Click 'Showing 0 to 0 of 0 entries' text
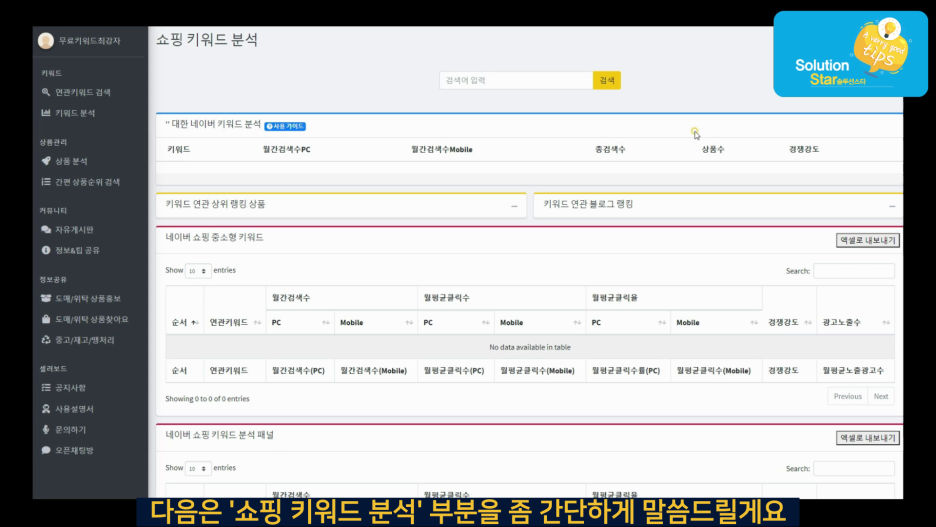 coord(207,399)
